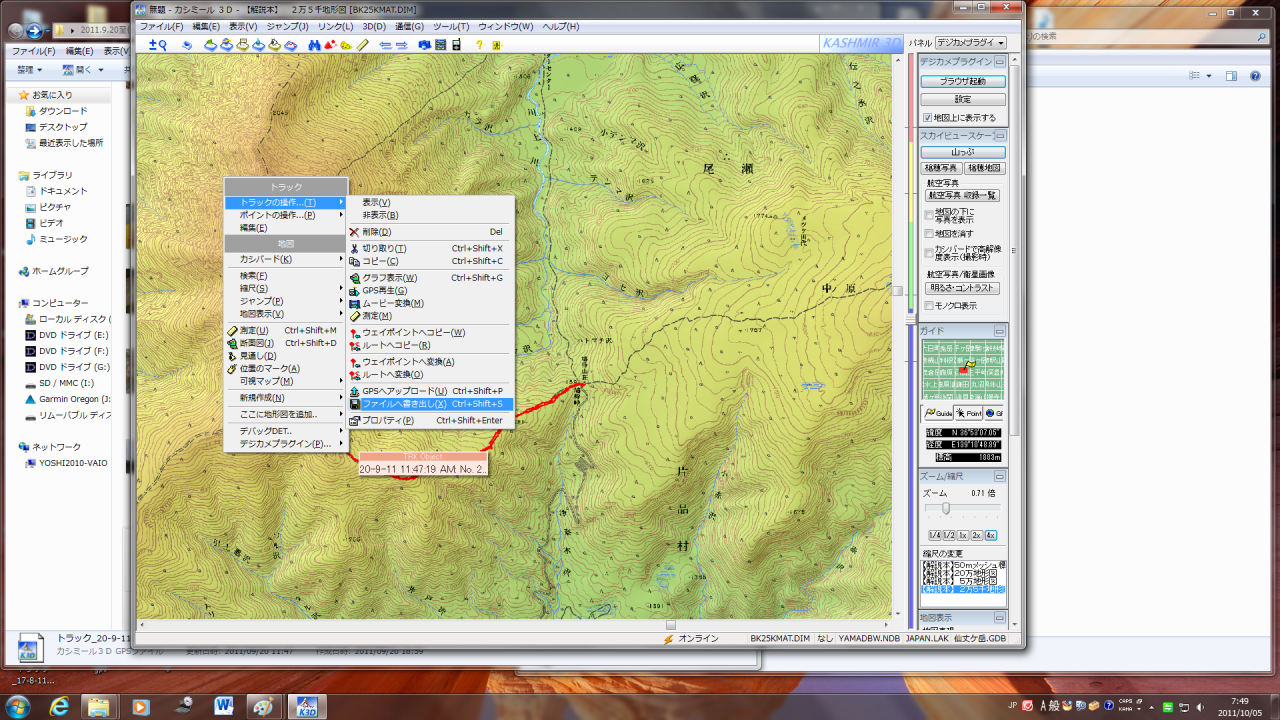
Task: Click the film strip movie toolbar icon
Action: click(x=440, y=45)
